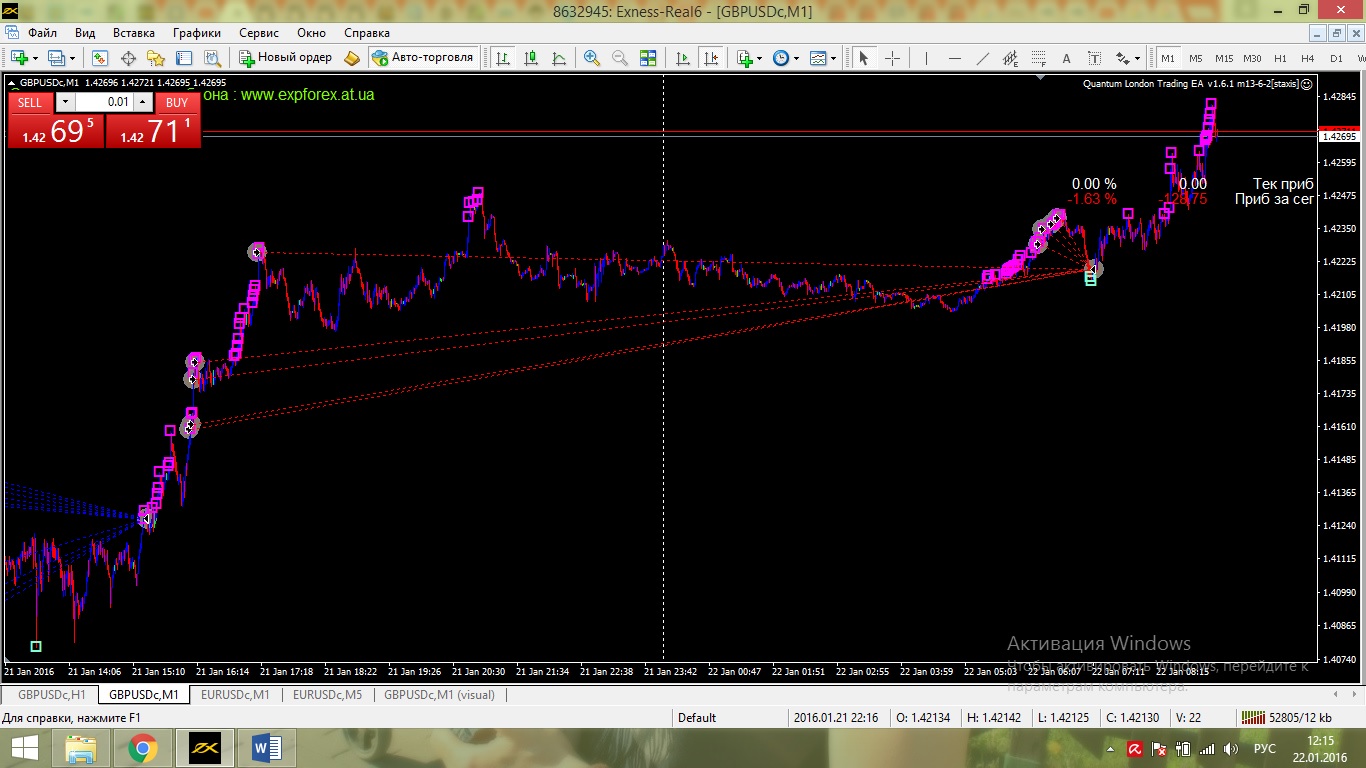
Task: Switch chart to Candlesticks mode
Action: [530, 58]
